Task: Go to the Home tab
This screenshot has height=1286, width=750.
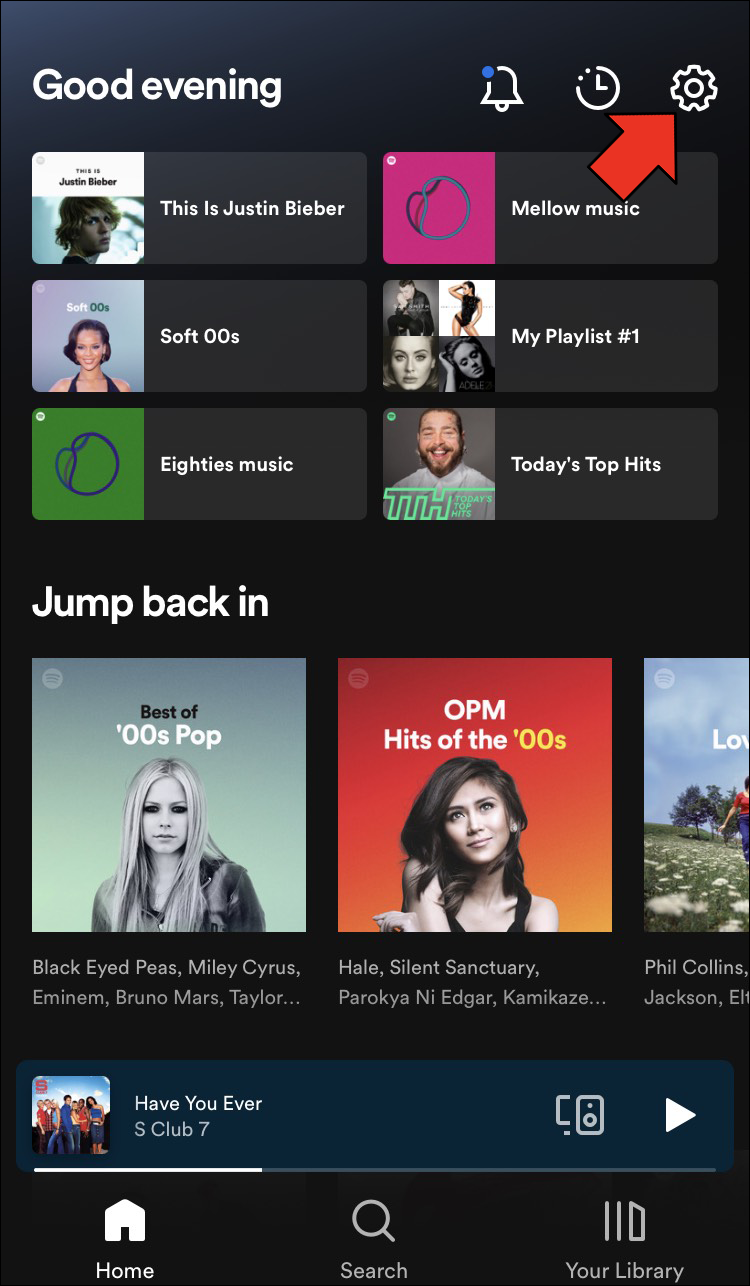Action: (x=125, y=1240)
